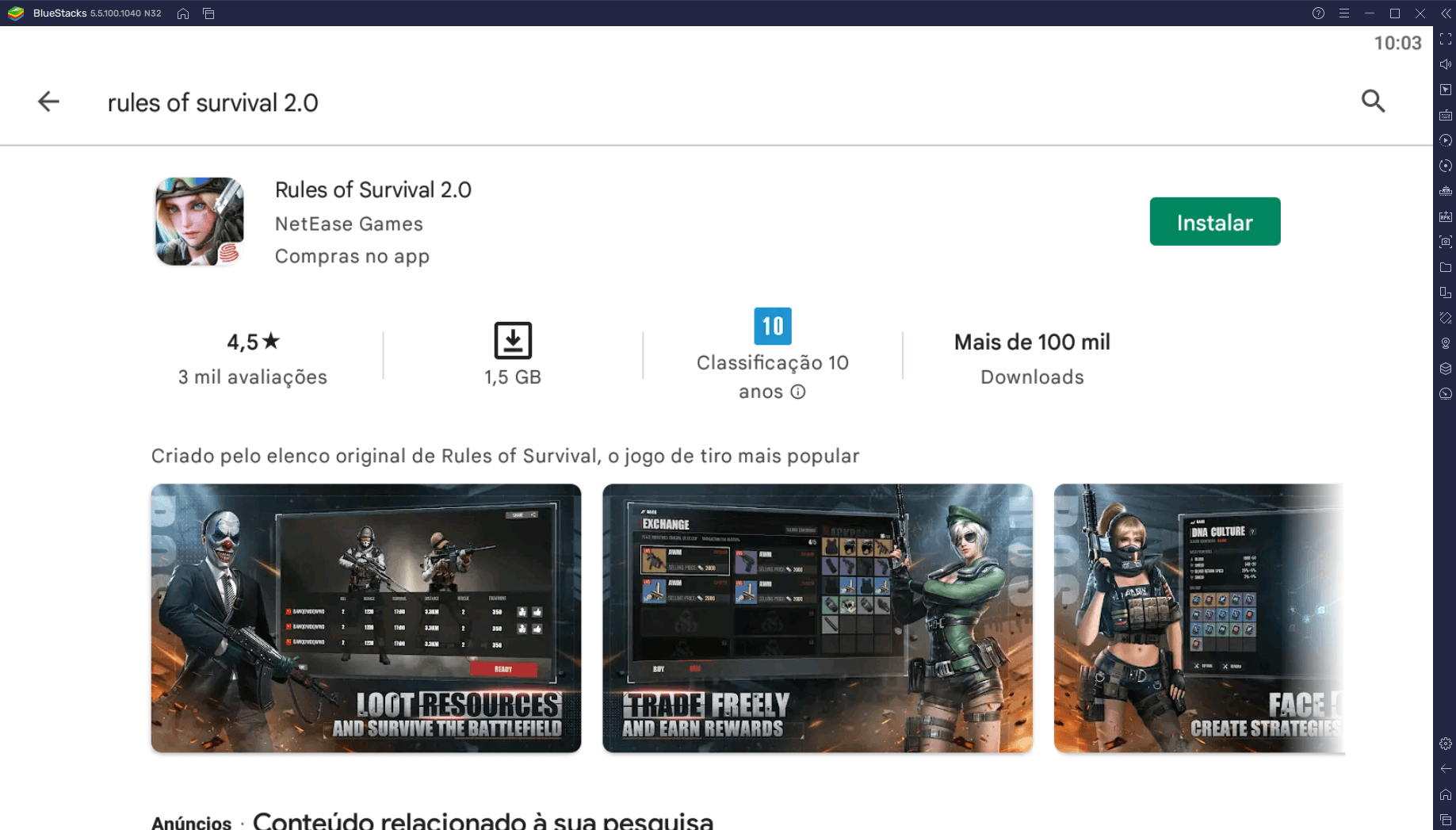
Task: Open the eco mode gauge icon
Action: (x=1446, y=394)
